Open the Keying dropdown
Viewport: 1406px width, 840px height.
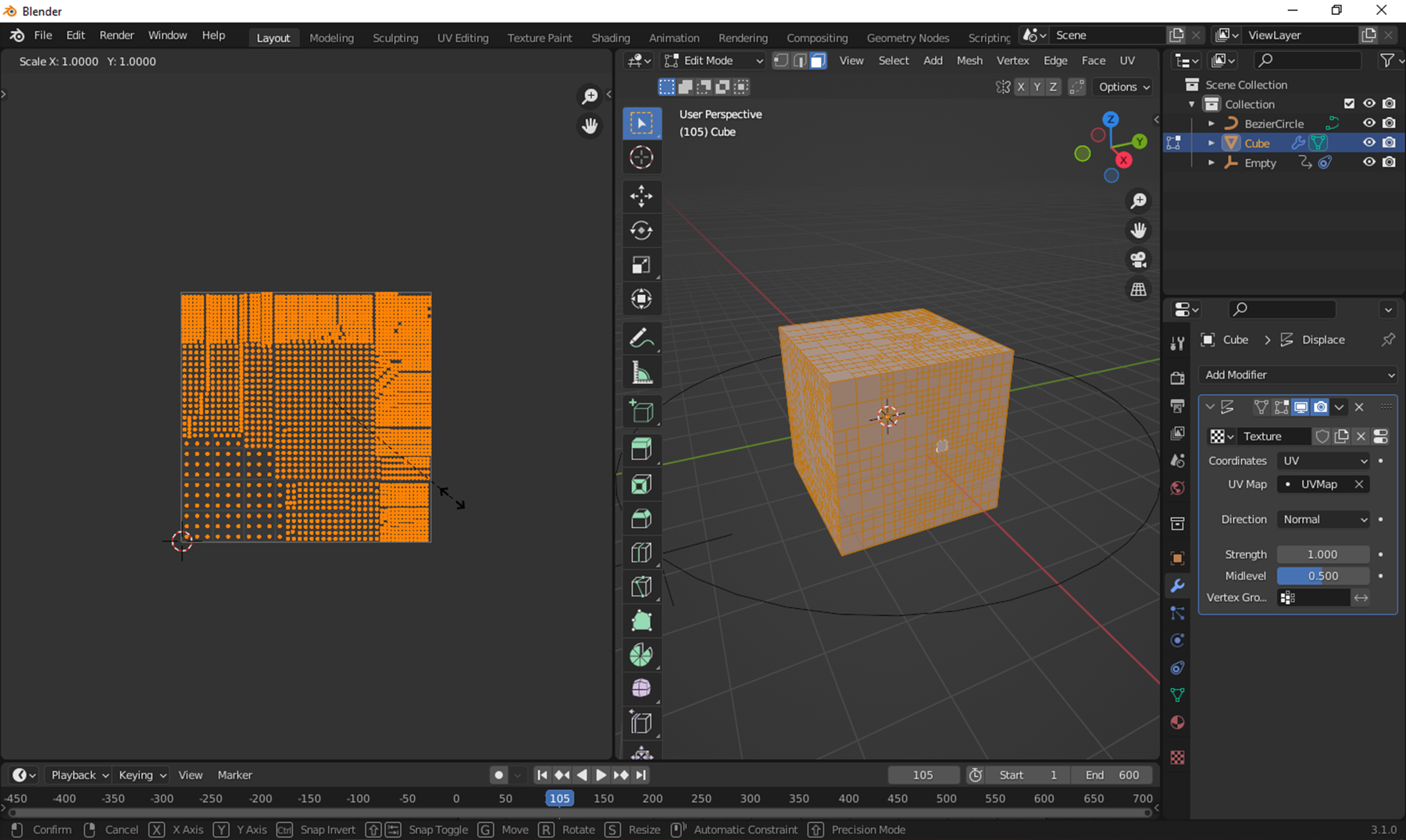tap(141, 775)
